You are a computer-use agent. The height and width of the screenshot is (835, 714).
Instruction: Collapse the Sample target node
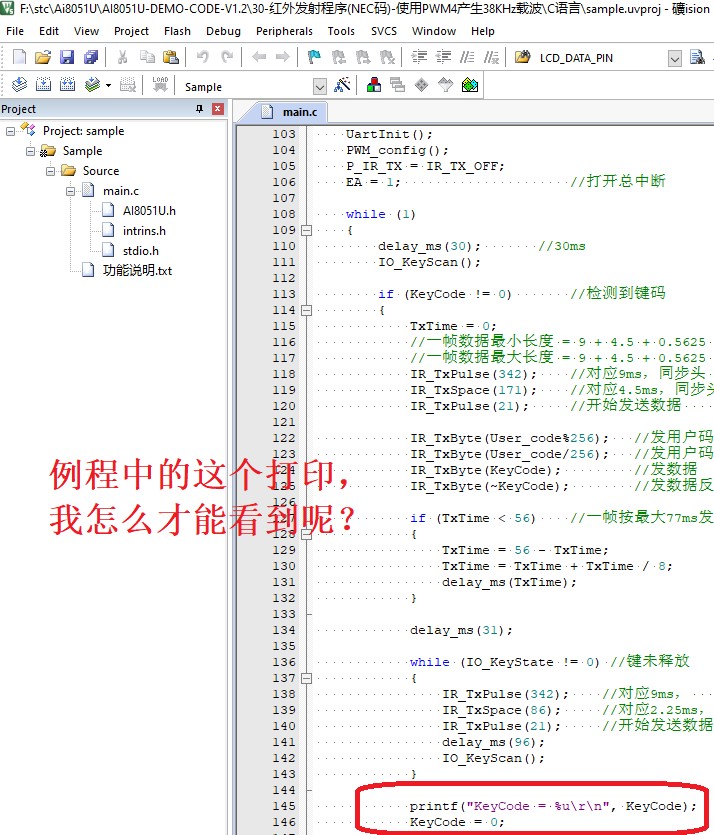30,151
